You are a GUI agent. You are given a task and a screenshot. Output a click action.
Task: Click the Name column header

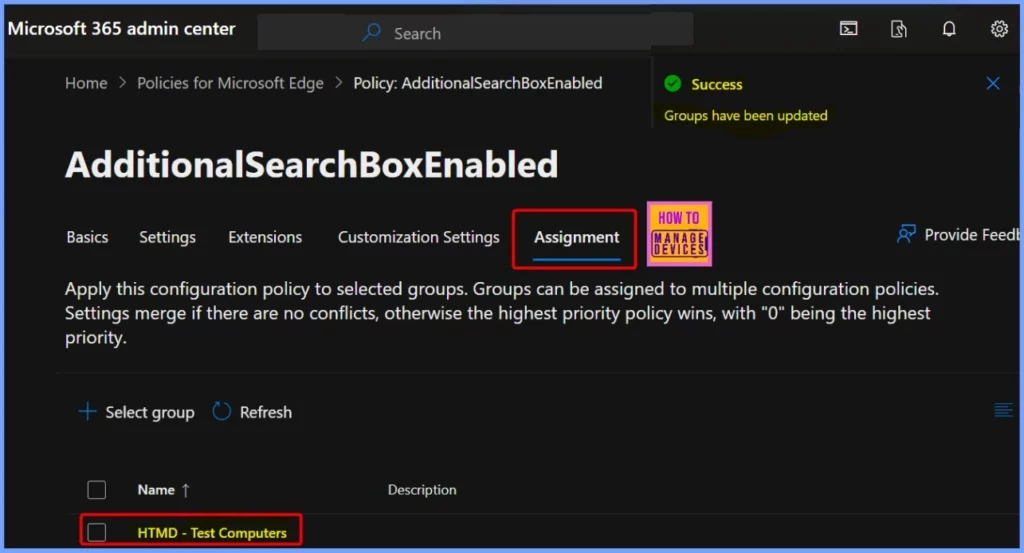point(156,490)
